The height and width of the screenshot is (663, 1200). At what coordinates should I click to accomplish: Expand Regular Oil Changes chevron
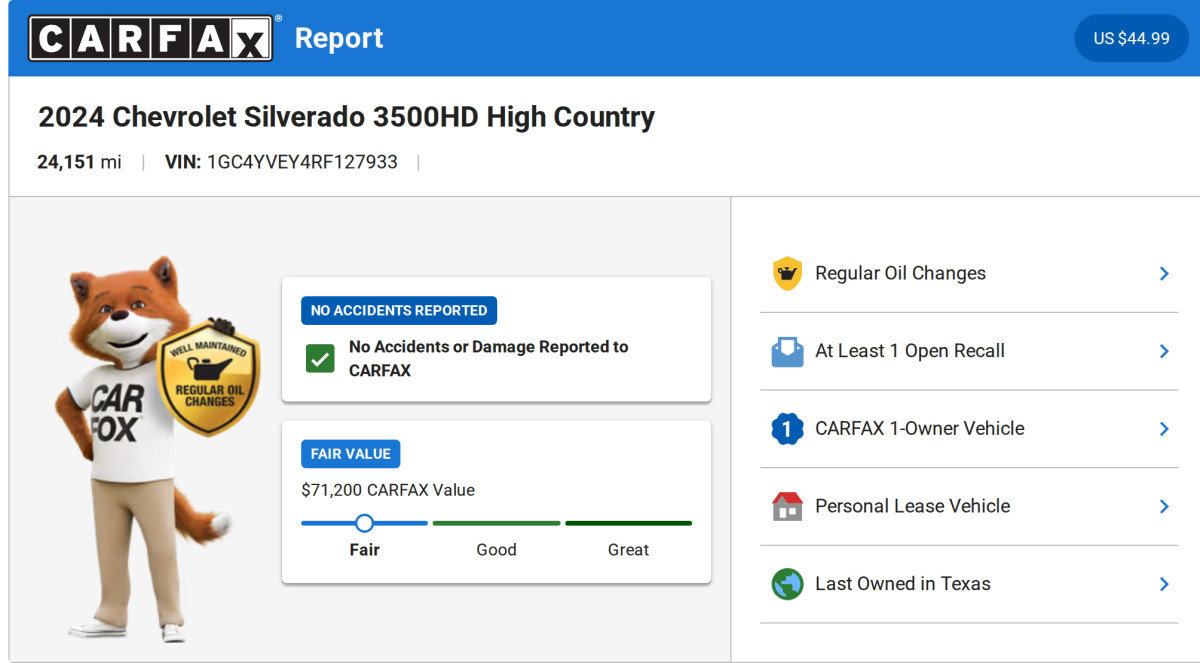[1164, 273]
